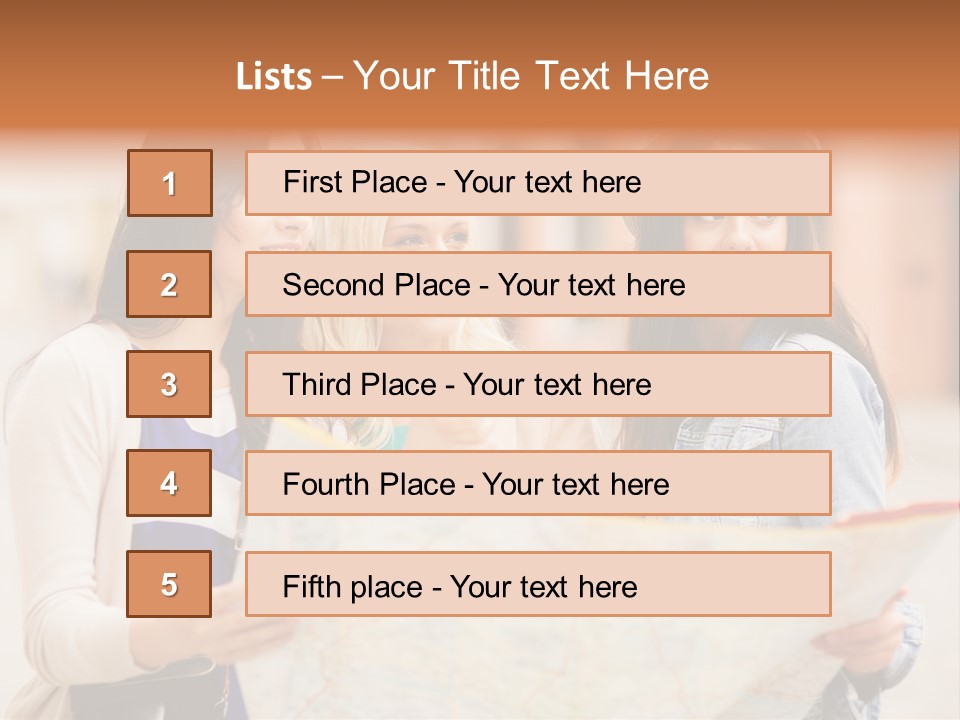Click the number 3 box
The image size is (960, 720).
(x=169, y=384)
